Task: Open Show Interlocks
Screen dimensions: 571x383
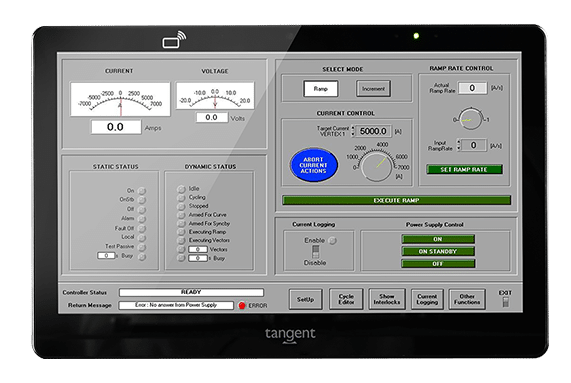Action: [x=387, y=299]
